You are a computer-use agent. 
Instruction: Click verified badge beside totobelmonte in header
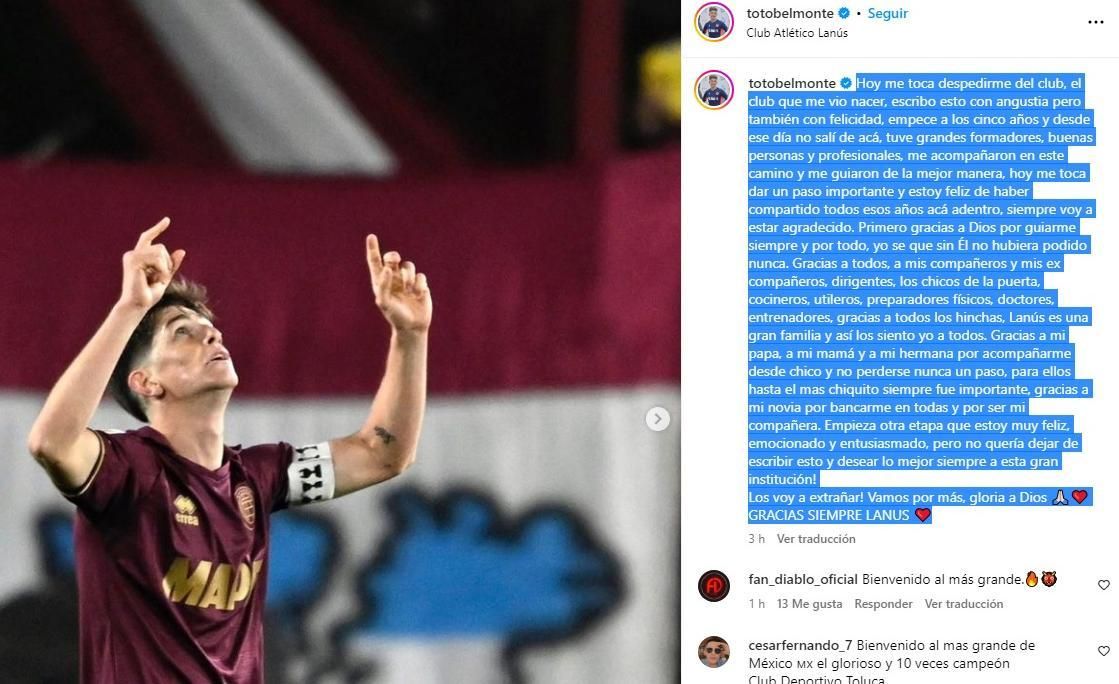point(844,13)
